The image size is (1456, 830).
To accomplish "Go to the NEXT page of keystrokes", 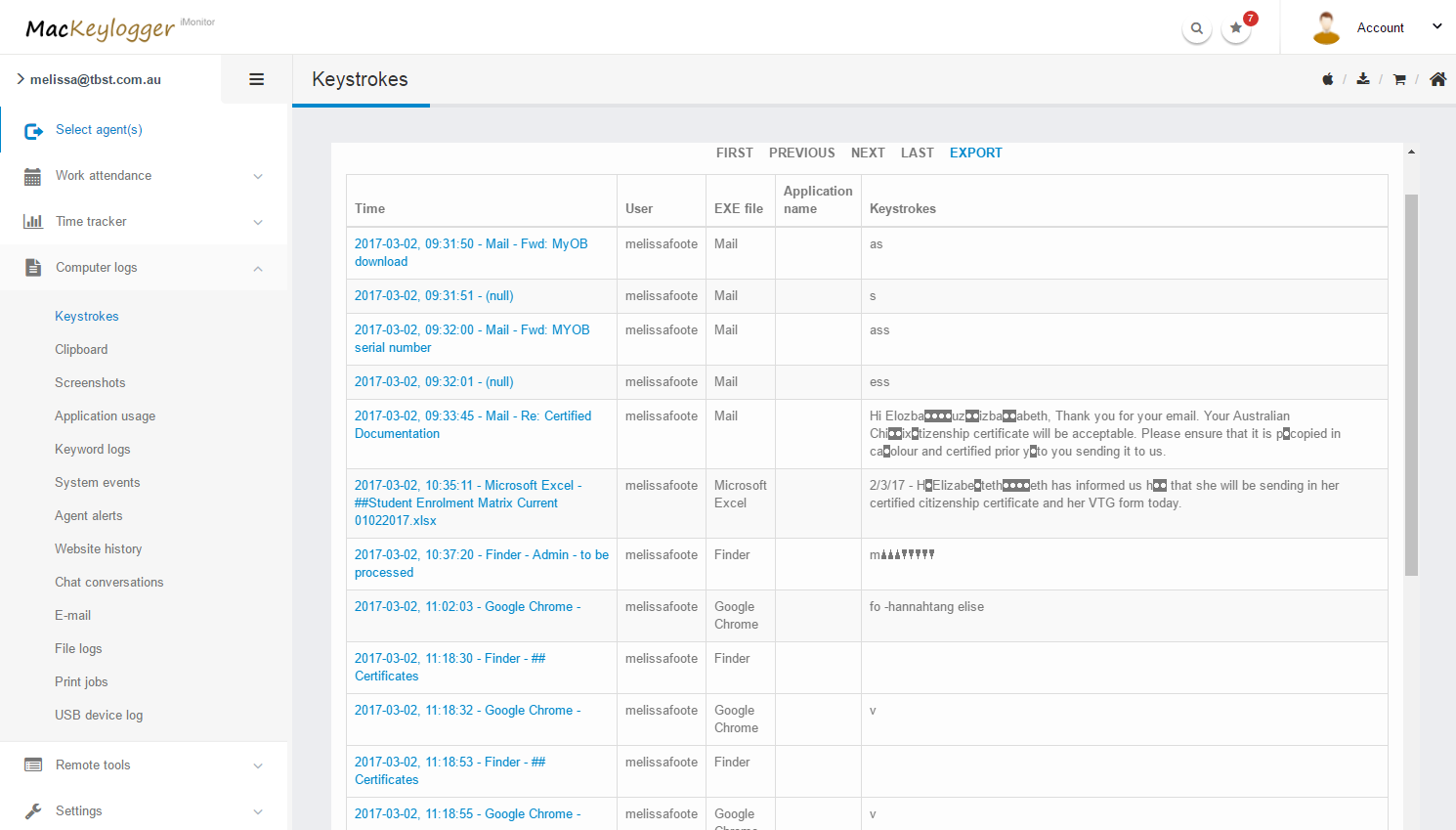I will [x=867, y=153].
